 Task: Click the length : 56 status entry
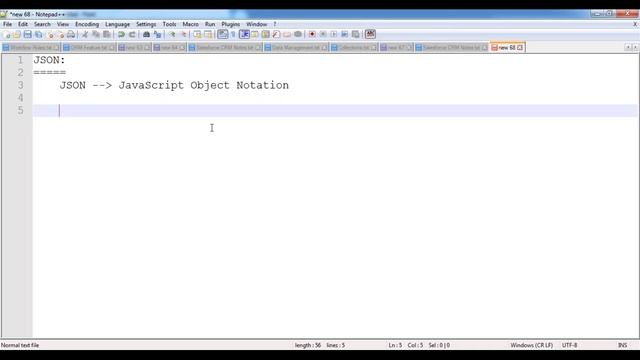tap(308, 345)
